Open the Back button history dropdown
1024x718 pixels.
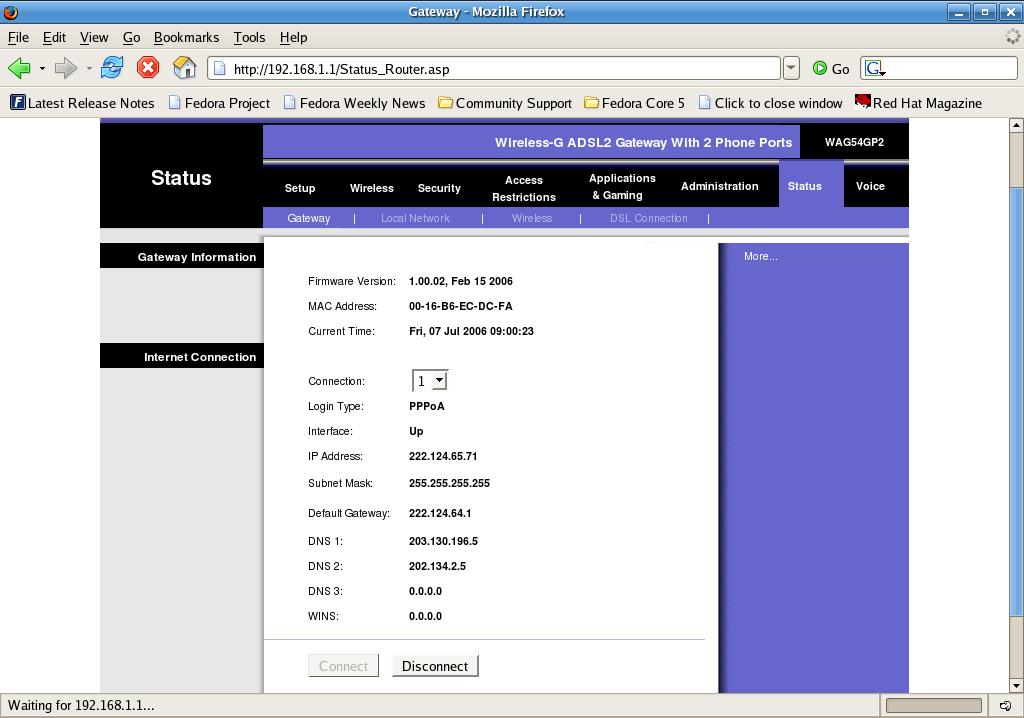42,68
